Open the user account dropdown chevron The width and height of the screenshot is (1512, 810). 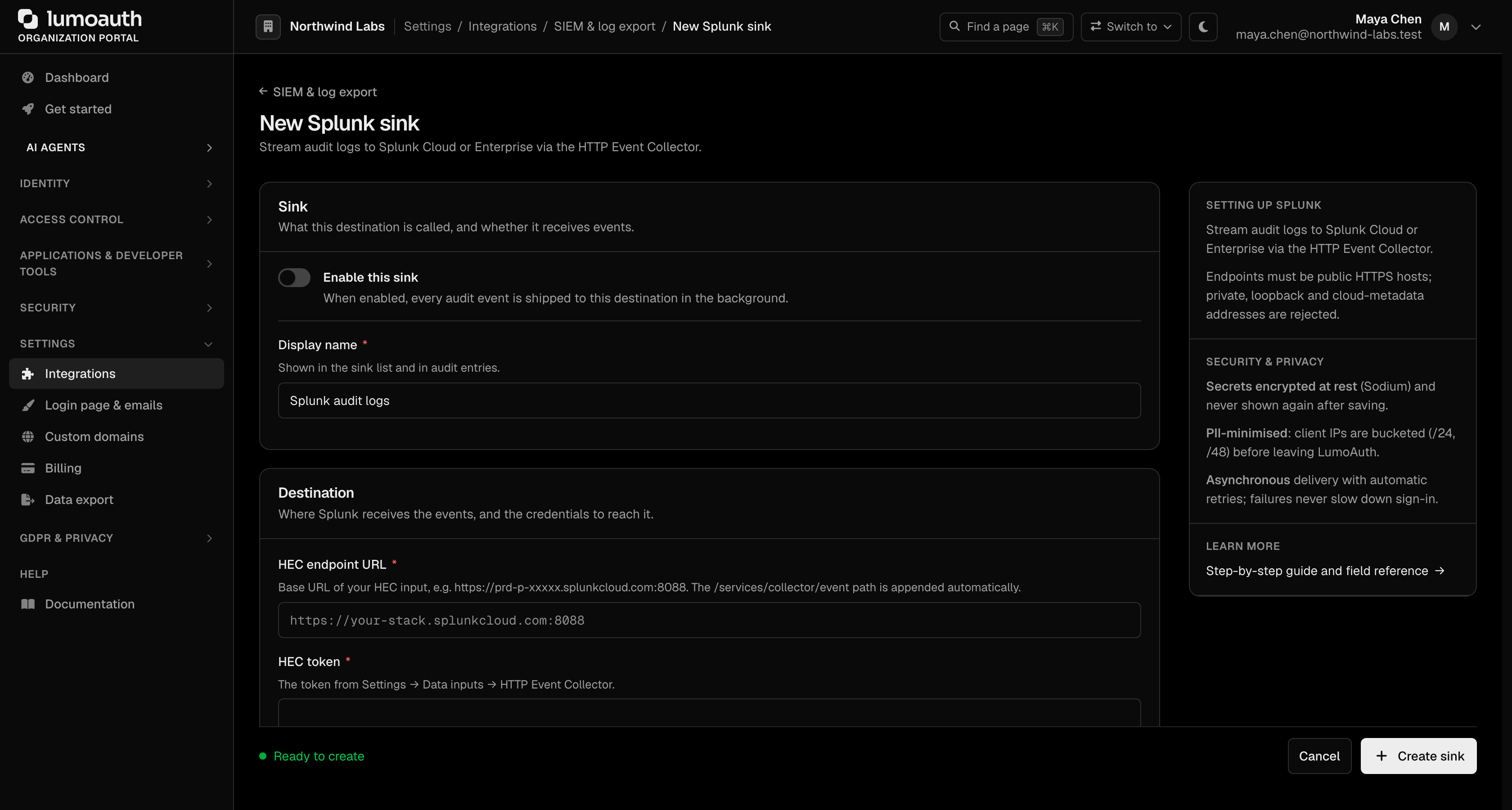coord(1476,27)
